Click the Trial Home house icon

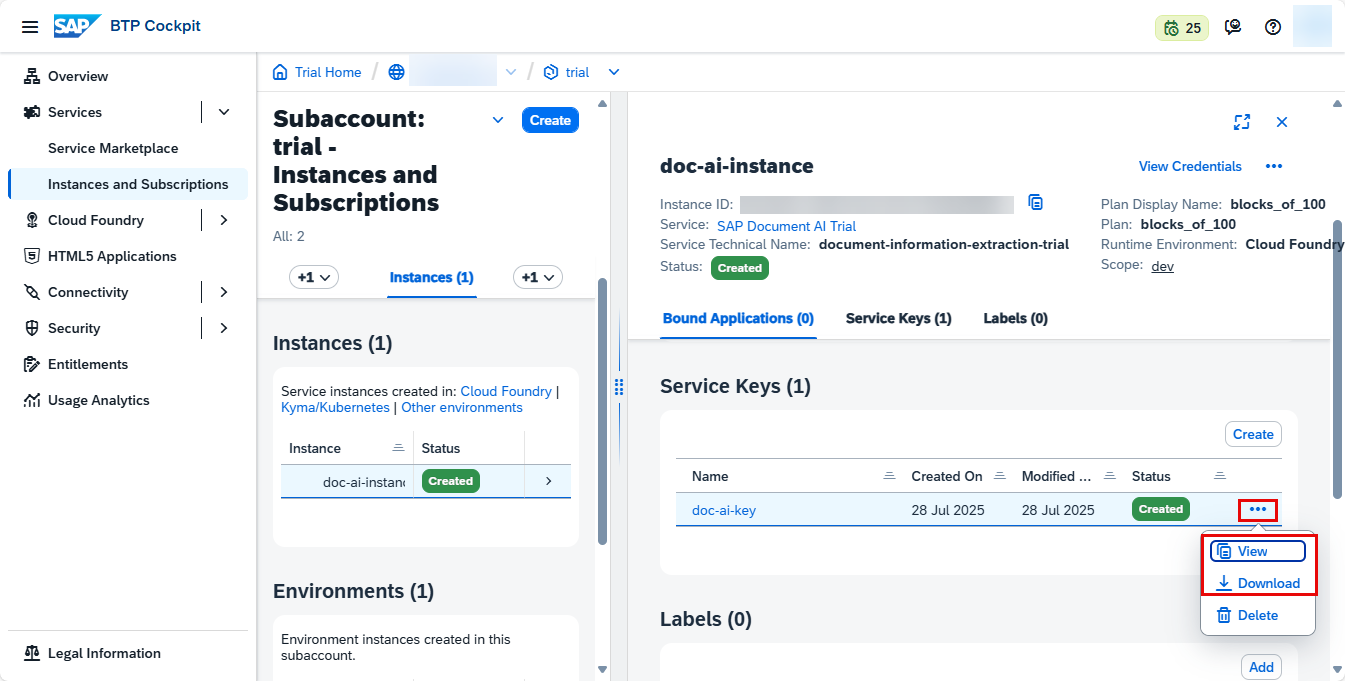click(280, 72)
